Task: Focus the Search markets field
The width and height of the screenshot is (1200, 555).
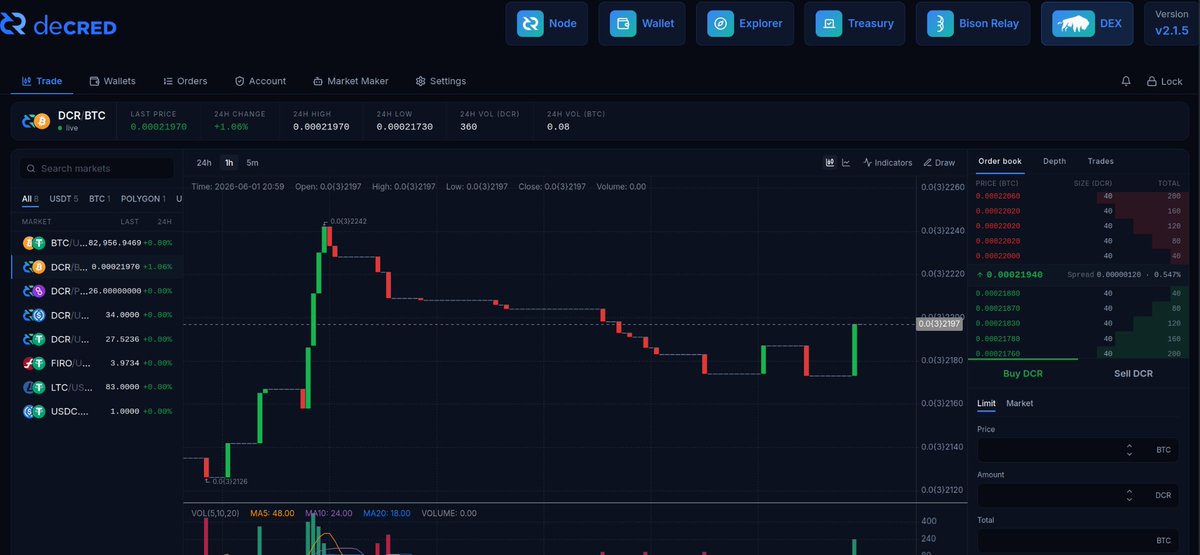Action: (x=96, y=169)
